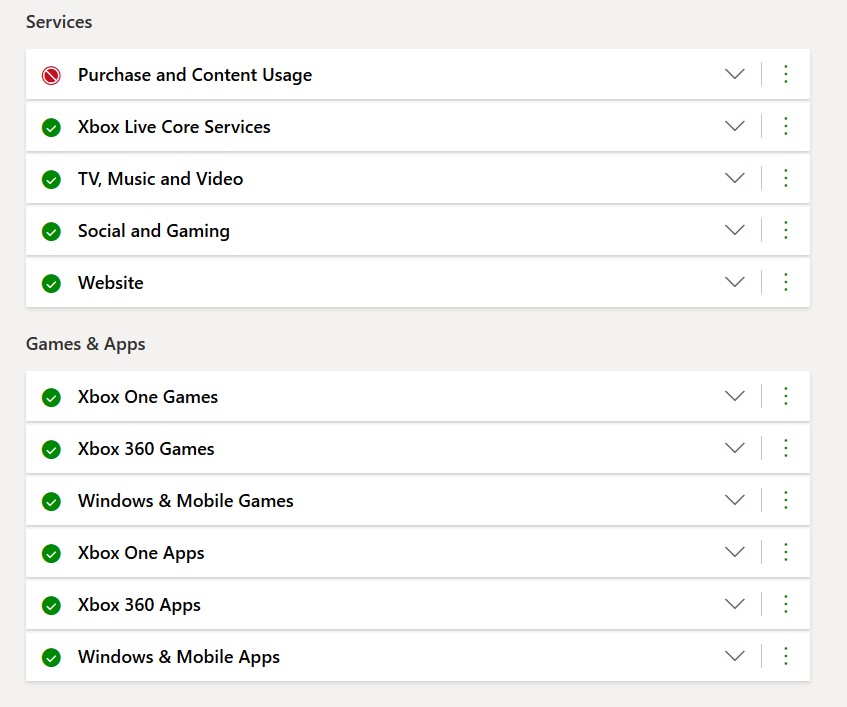The image size is (847, 707).
Task: Open the three-dot menu for Xbox 360 Games
Action: coord(786,448)
